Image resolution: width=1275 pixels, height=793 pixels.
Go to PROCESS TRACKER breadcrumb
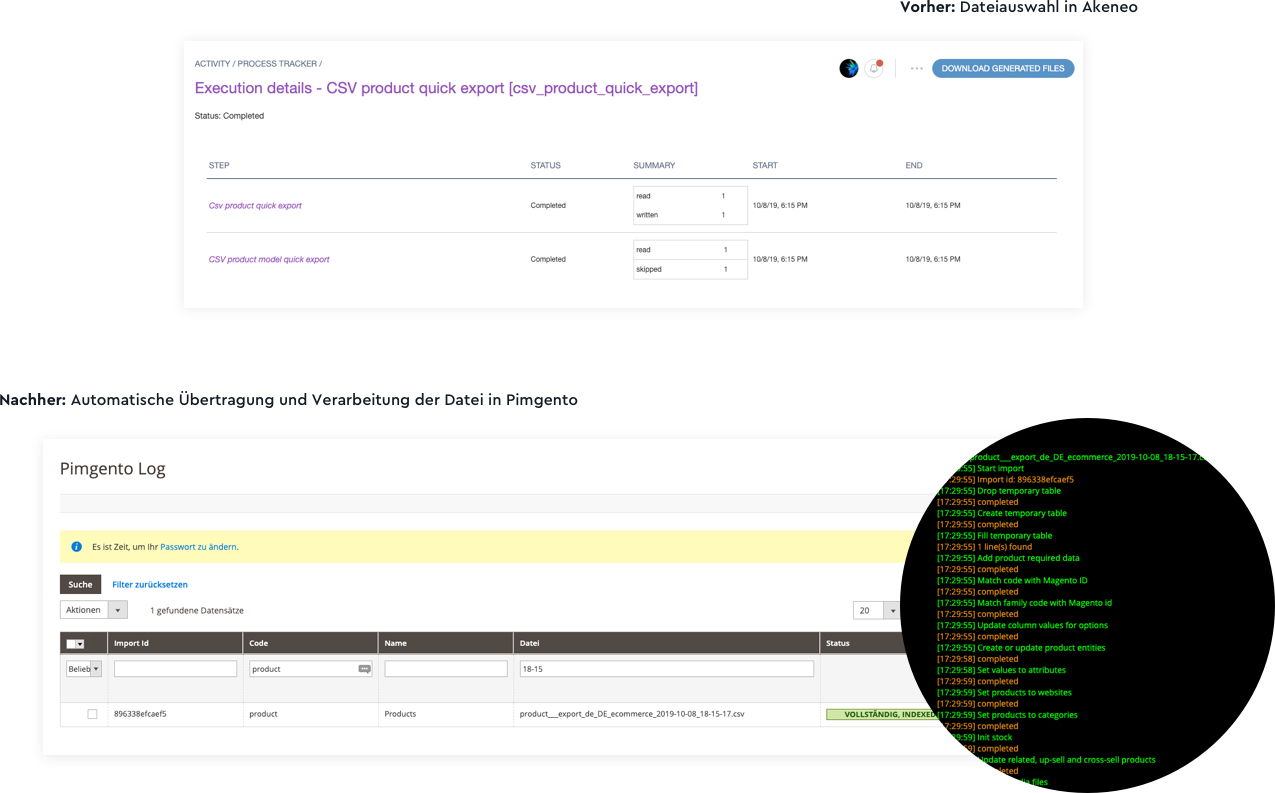277,64
